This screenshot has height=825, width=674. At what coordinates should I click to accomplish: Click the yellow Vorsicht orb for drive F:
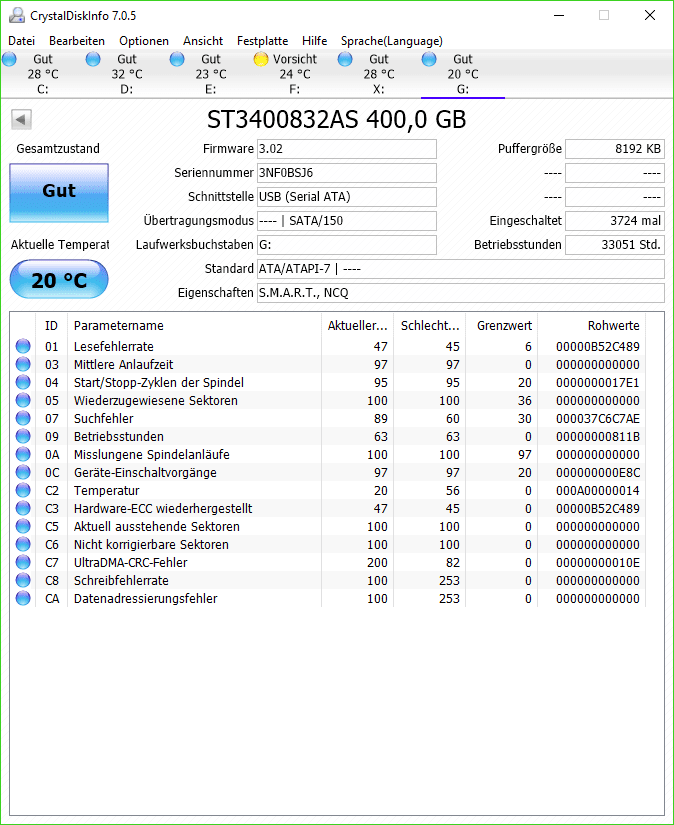tap(261, 59)
